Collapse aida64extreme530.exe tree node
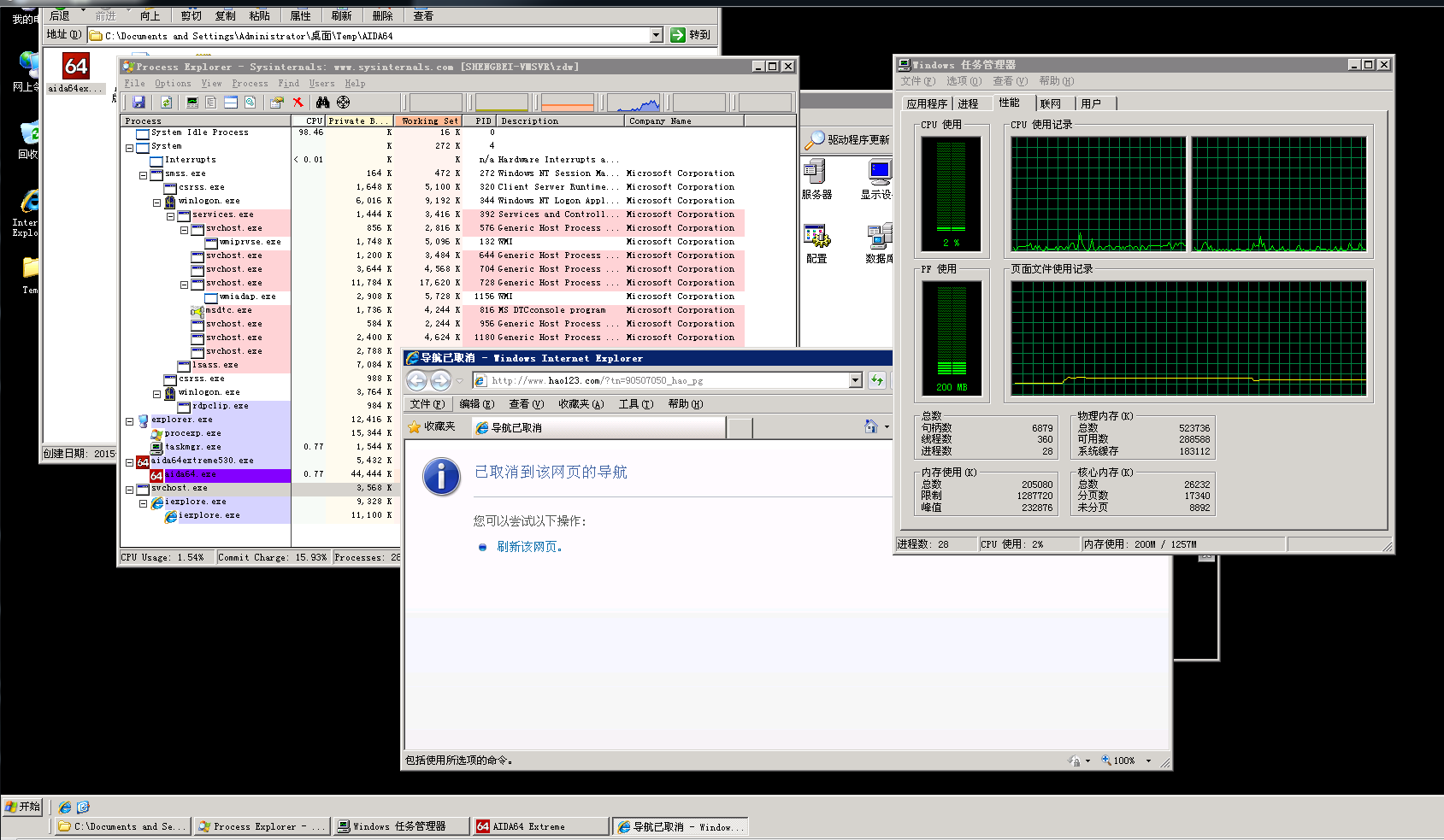Image resolution: width=1444 pixels, height=840 pixels. click(x=129, y=462)
